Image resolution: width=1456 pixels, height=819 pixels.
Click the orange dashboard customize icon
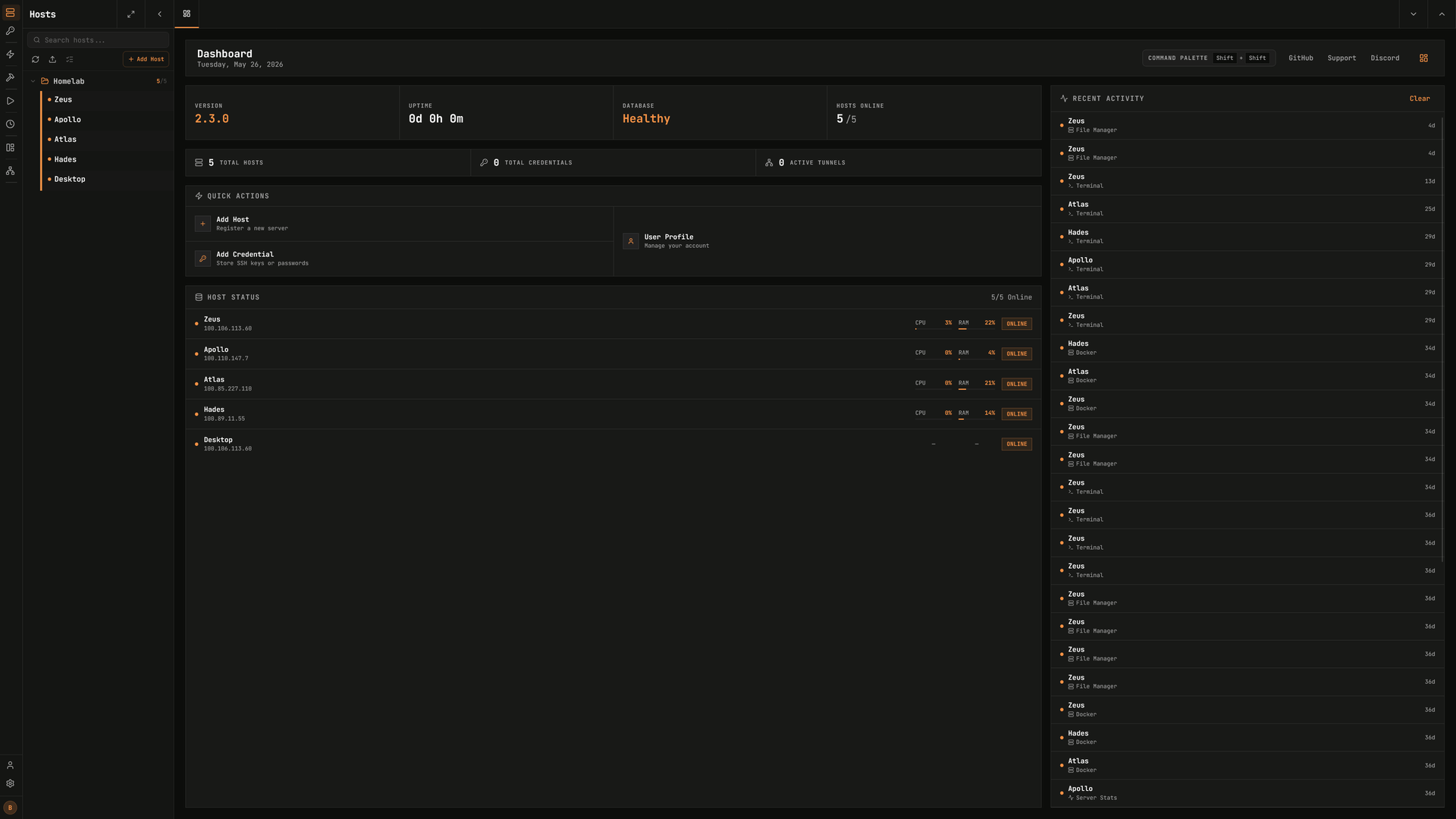(1423, 58)
